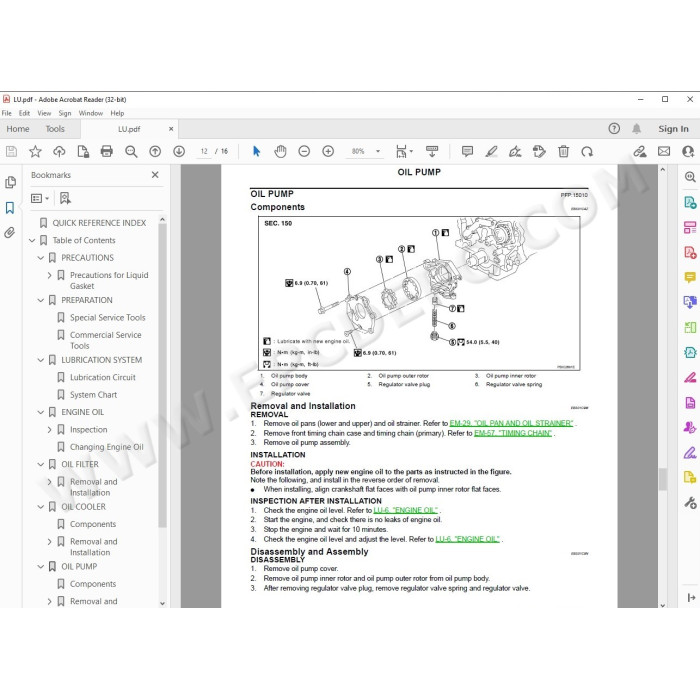Go to the previous page

[155, 151]
